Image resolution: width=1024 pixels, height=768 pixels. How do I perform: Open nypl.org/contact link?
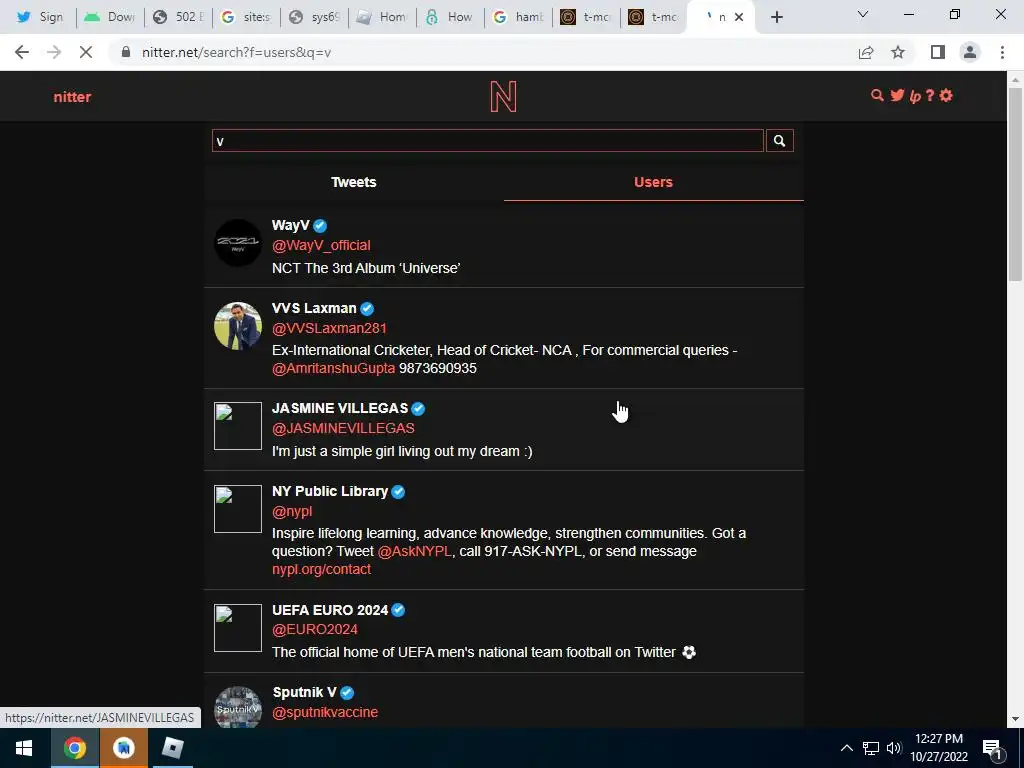click(321, 569)
